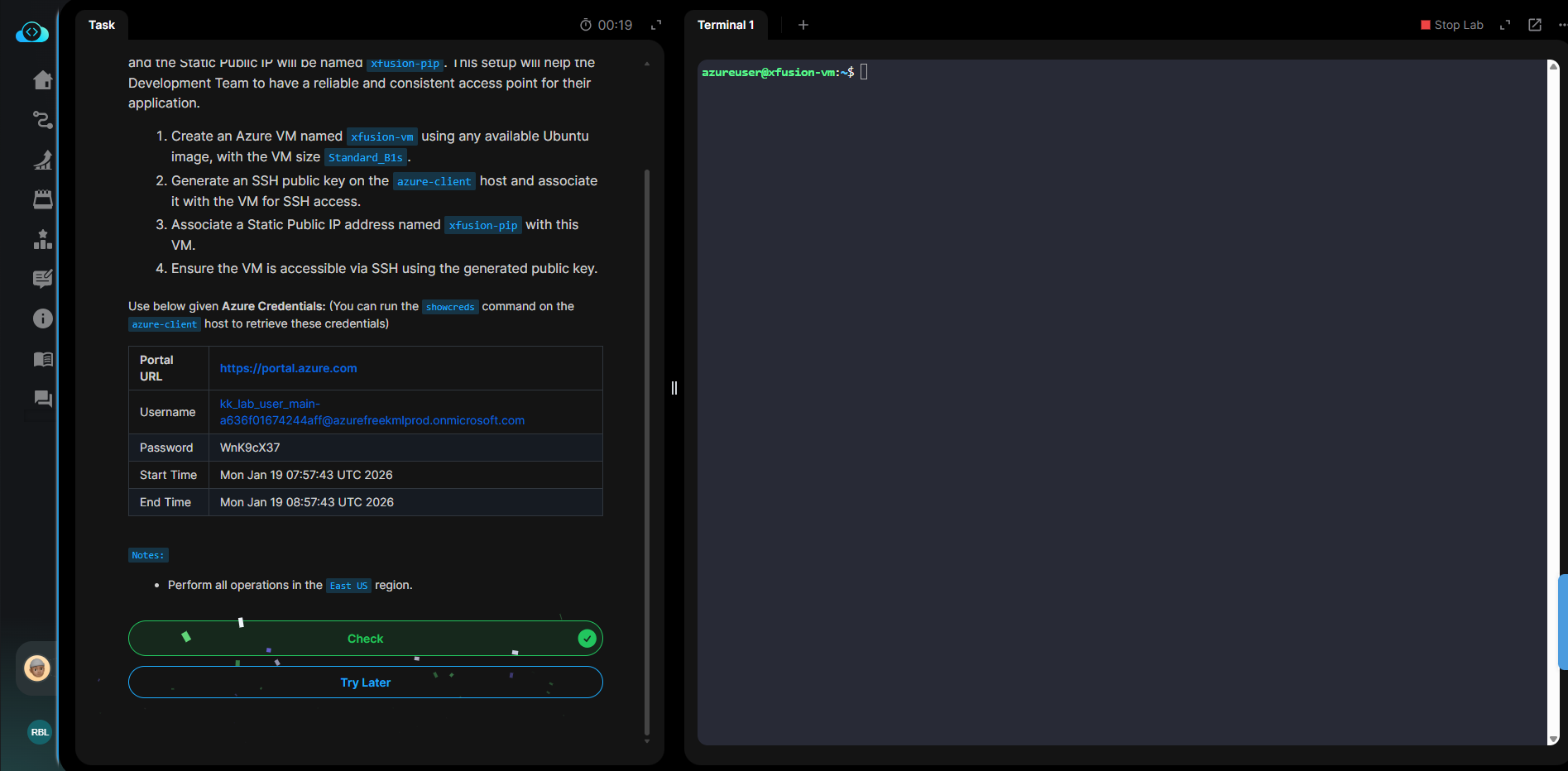1568x771 pixels.
Task: Click the End Time value 08:57:43 UTC
Action: 307,502
